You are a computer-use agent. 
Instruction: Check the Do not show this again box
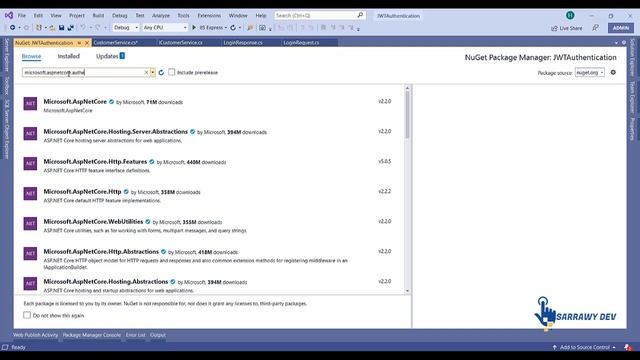[27, 315]
